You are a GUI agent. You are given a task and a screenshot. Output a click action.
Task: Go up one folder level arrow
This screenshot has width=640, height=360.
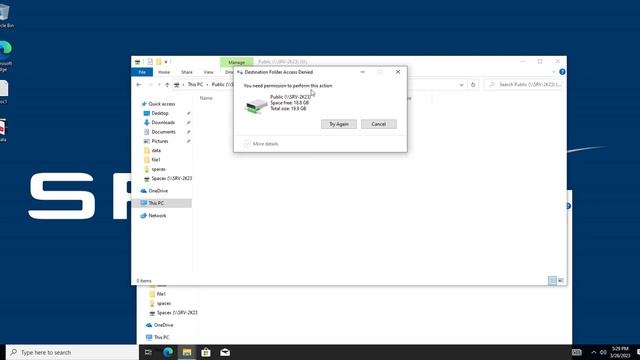click(x=167, y=84)
